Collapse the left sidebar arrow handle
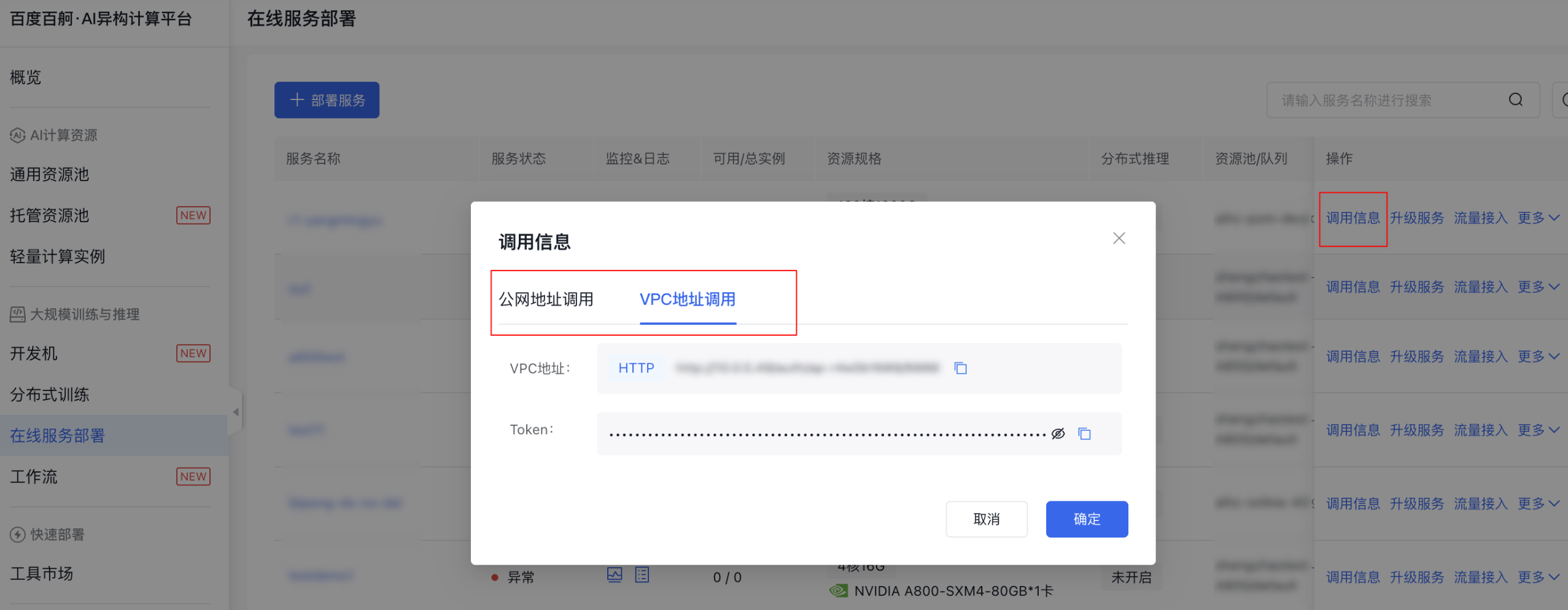This screenshot has width=1568, height=610. coord(236,412)
